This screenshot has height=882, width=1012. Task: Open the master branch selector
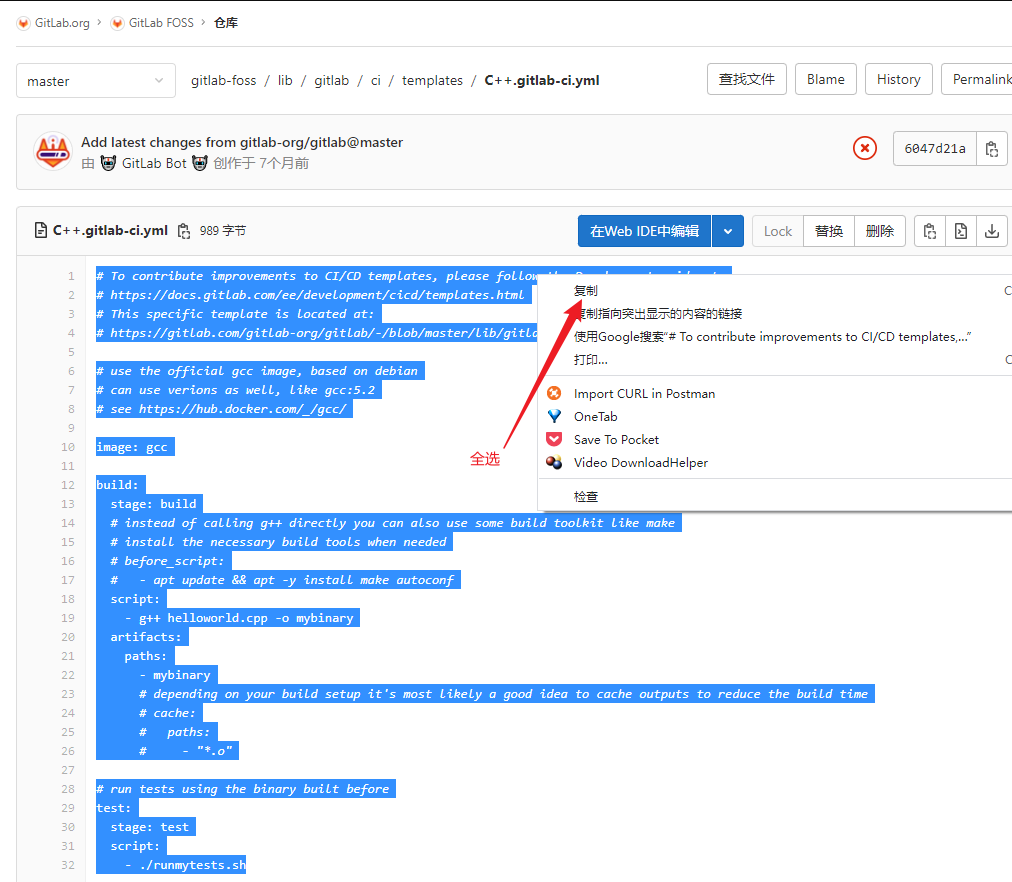95,80
